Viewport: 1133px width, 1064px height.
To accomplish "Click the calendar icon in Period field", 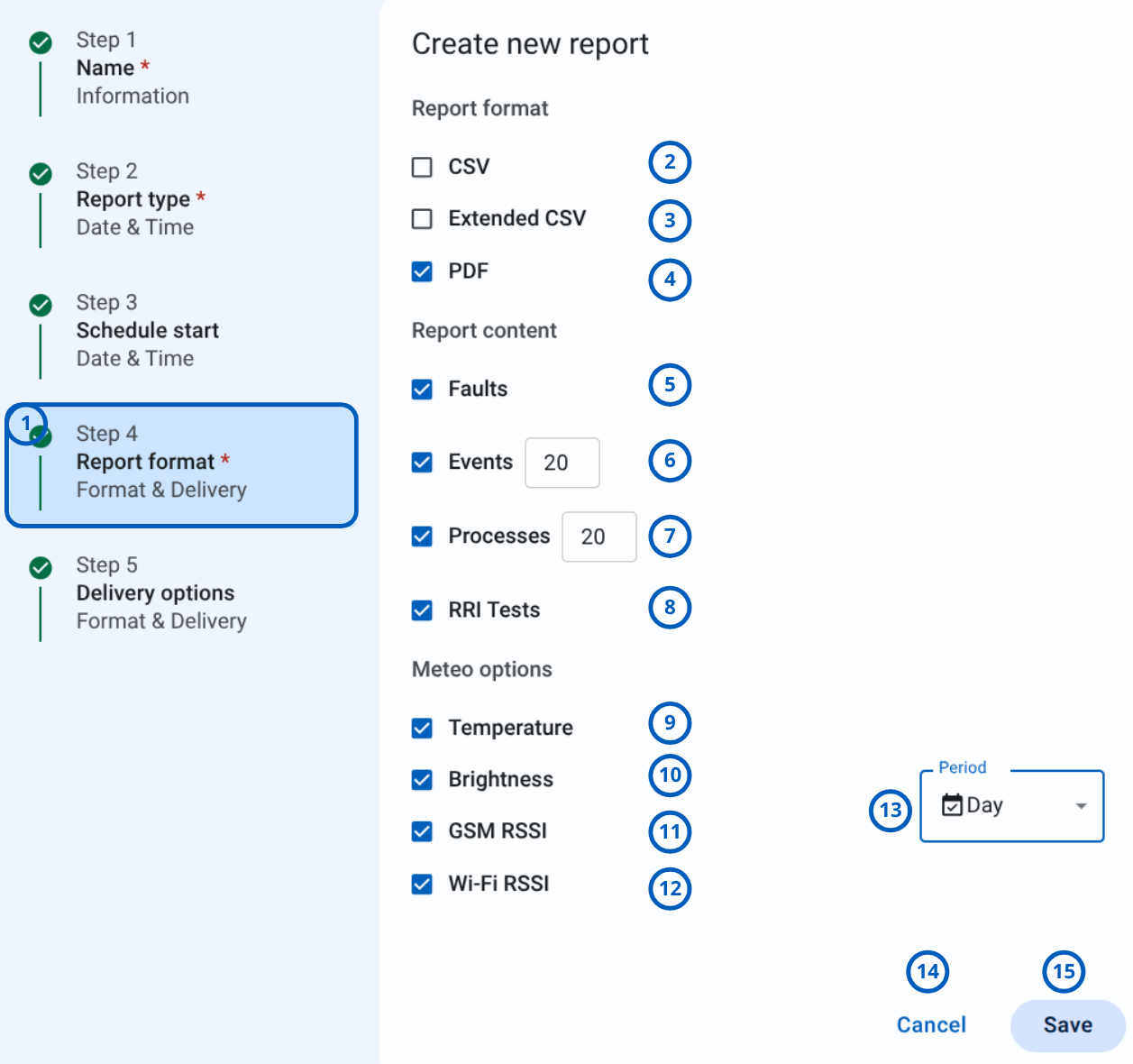I will [x=952, y=804].
